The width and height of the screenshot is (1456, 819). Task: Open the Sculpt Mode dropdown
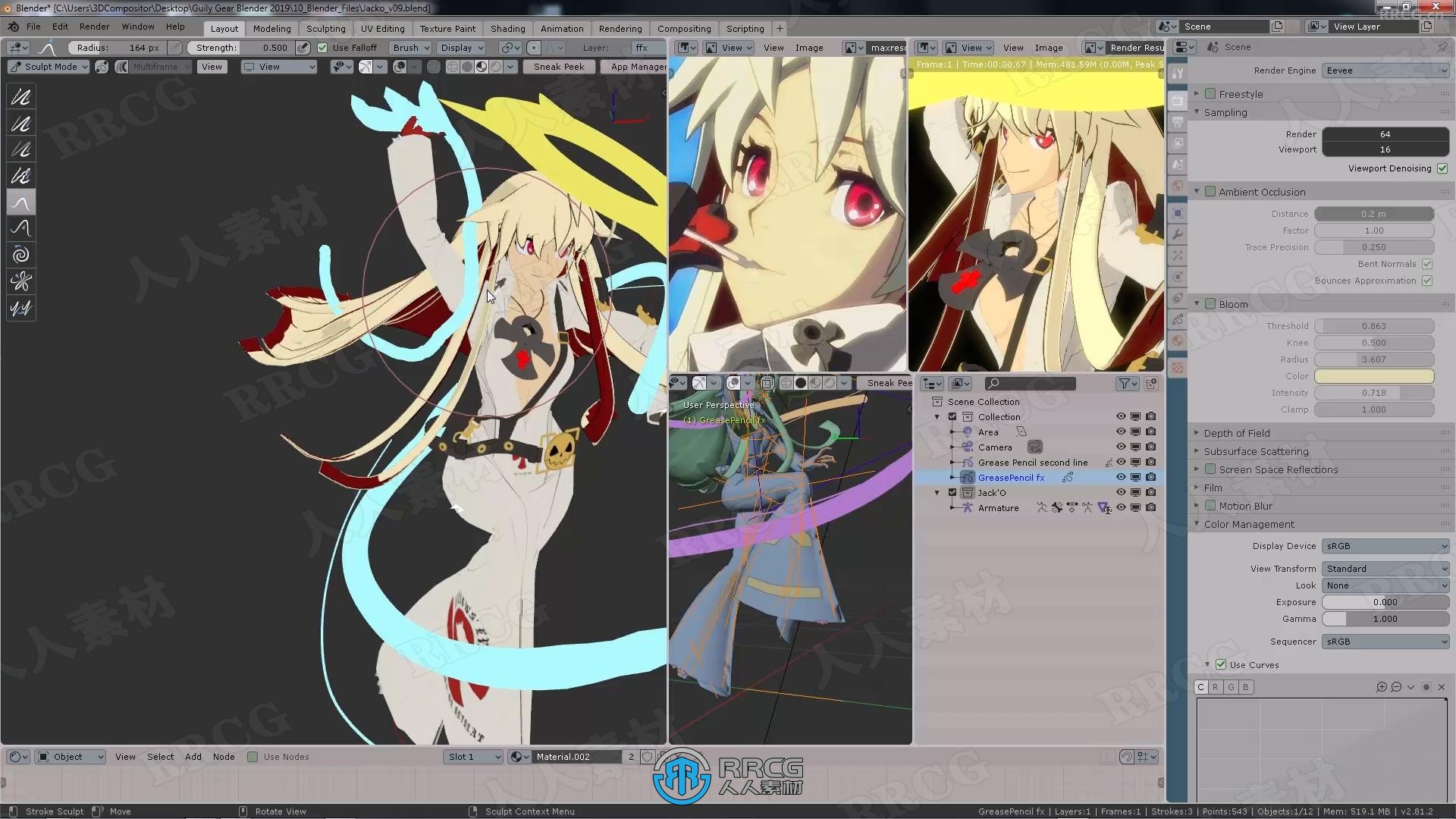click(x=49, y=67)
